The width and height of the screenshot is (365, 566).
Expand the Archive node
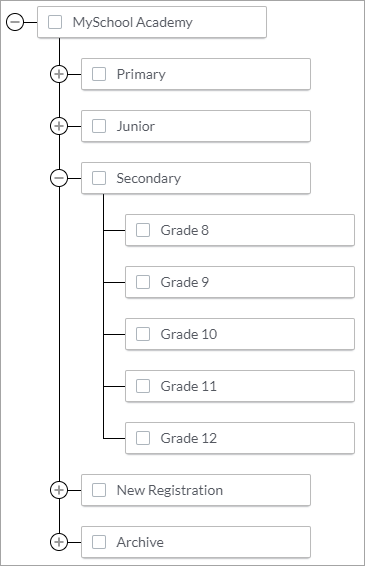(59, 542)
